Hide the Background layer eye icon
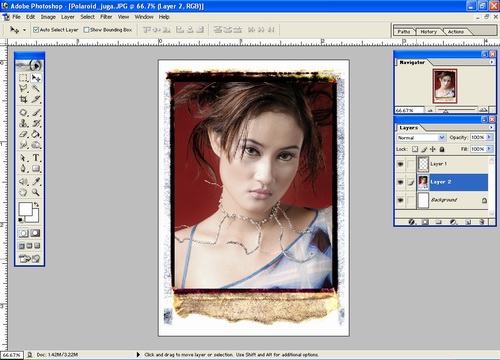500x360 pixels. pyautogui.click(x=400, y=200)
